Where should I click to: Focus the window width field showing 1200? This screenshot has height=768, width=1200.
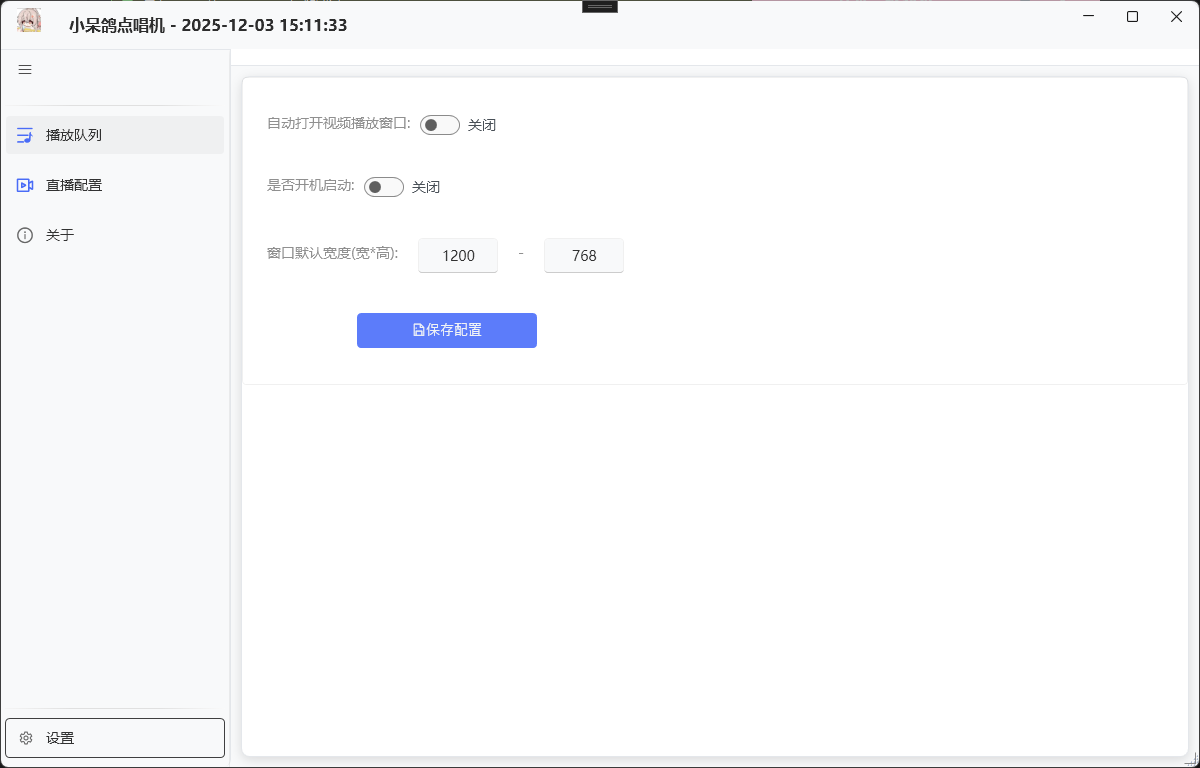(458, 256)
